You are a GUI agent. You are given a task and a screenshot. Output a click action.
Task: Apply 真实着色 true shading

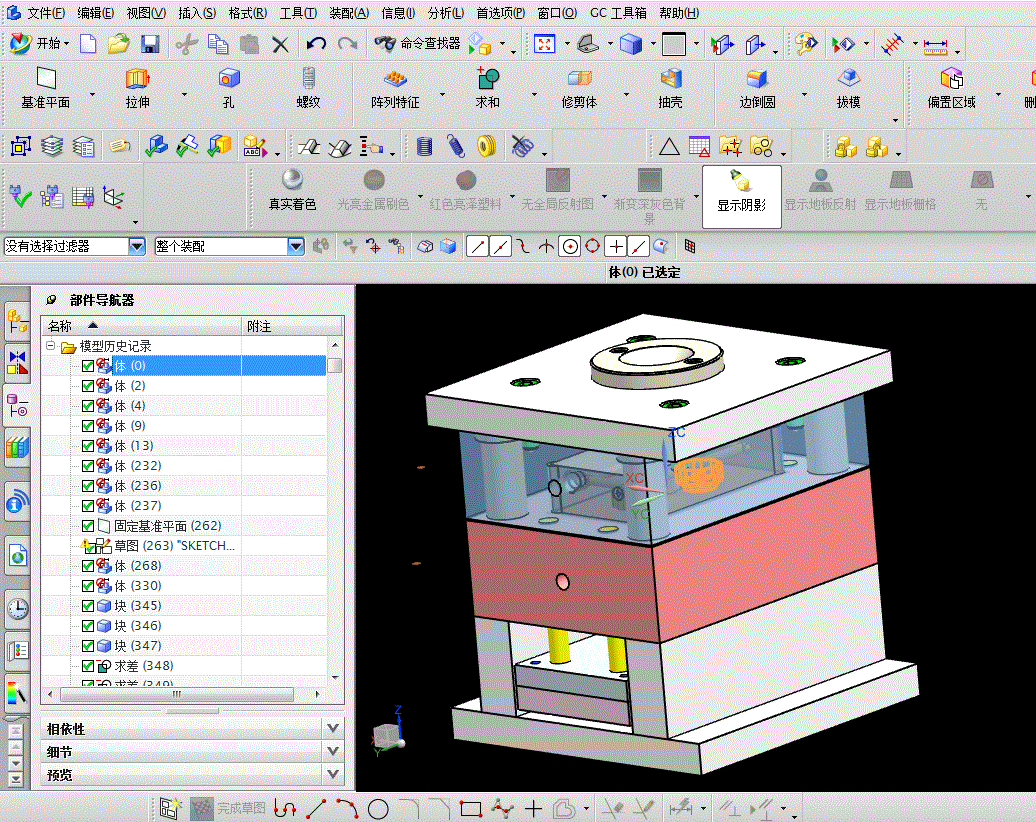coord(292,190)
